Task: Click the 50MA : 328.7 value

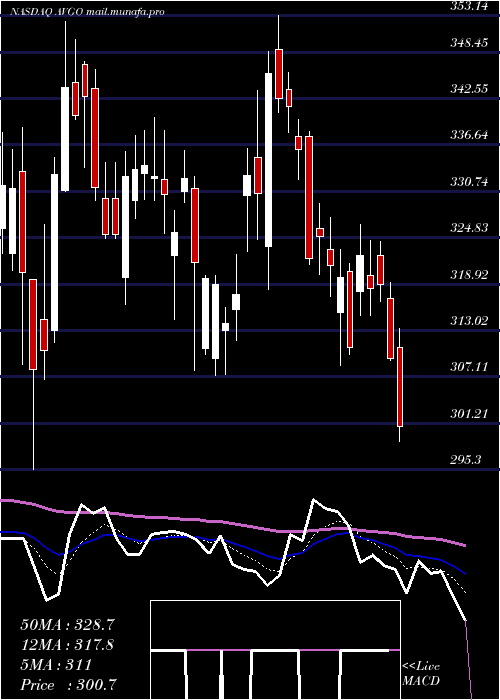Action: coord(66,625)
